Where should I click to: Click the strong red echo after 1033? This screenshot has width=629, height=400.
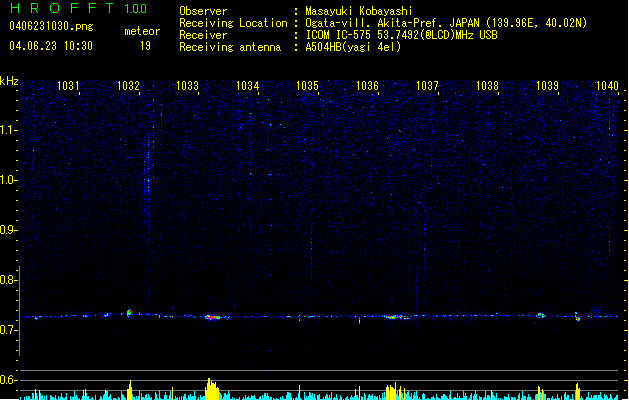click(x=213, y=317)
